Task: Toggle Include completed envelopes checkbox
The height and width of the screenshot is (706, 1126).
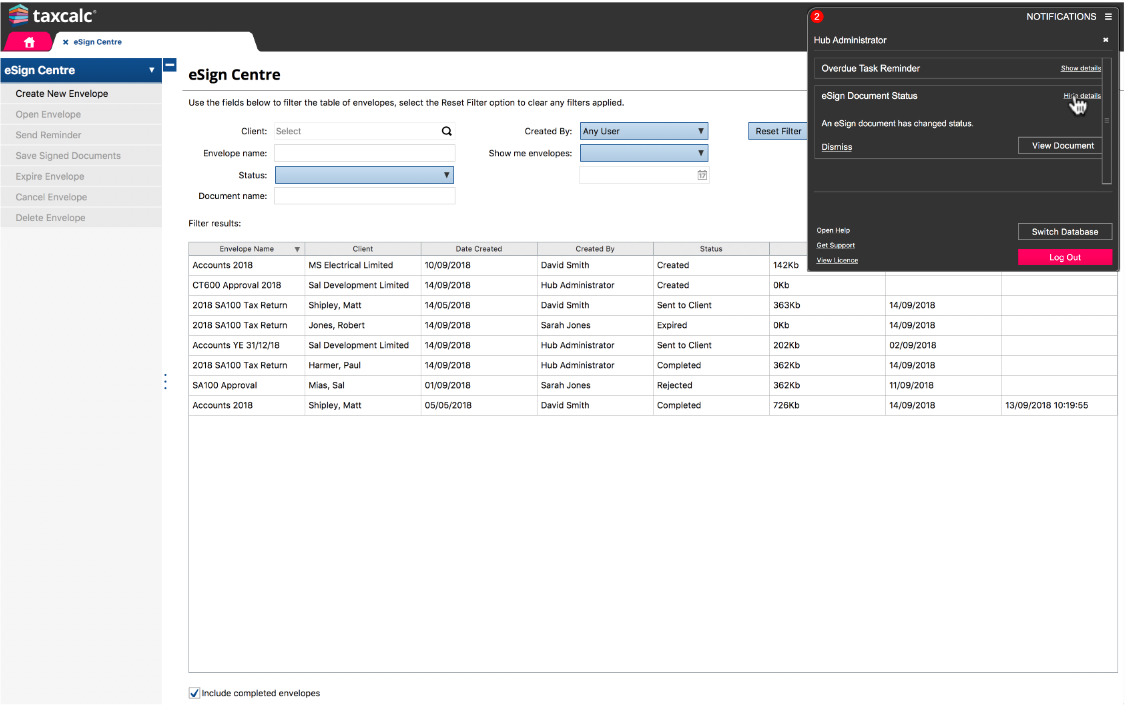Action: click(x=194, y=693)
